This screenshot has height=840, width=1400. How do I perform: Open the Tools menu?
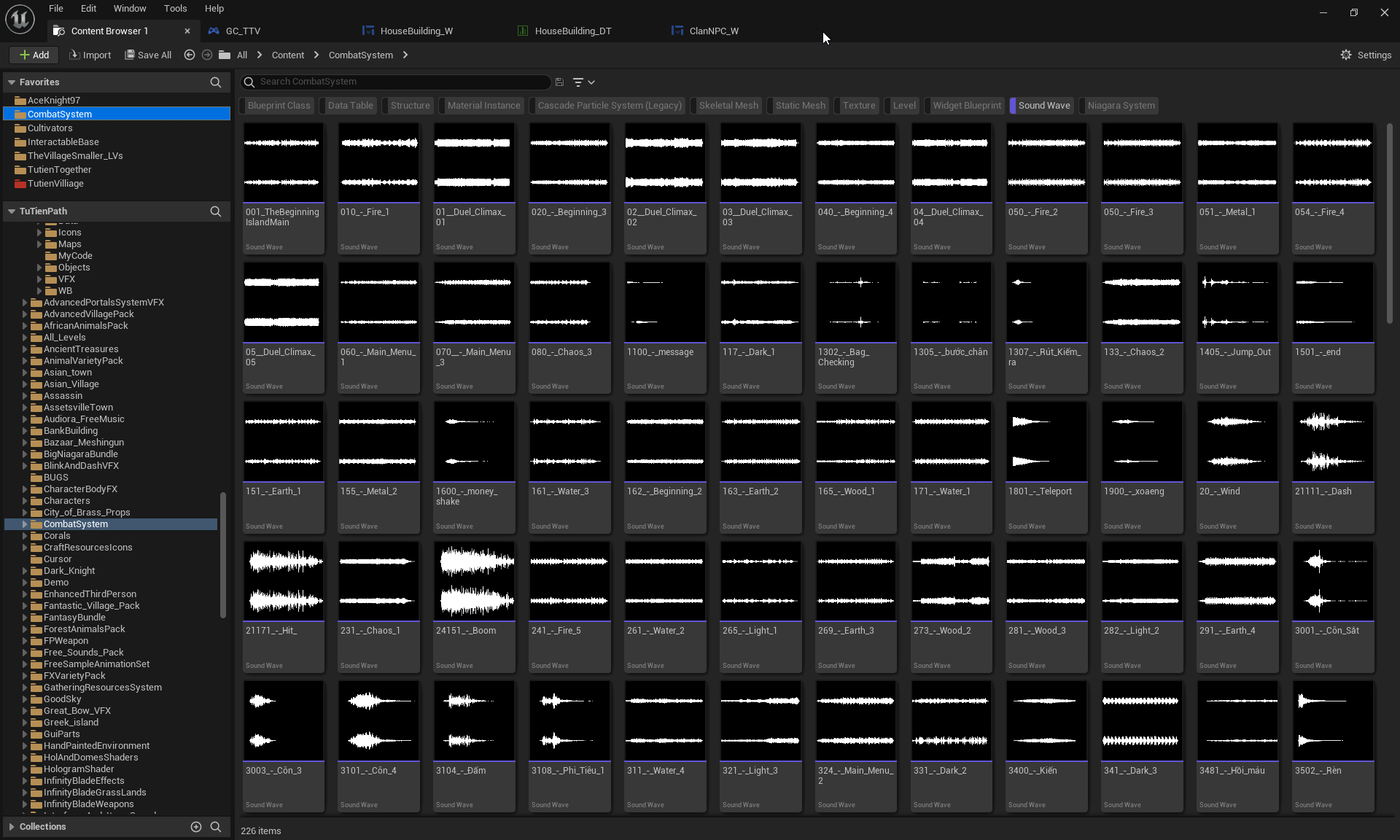click(175, 9)
